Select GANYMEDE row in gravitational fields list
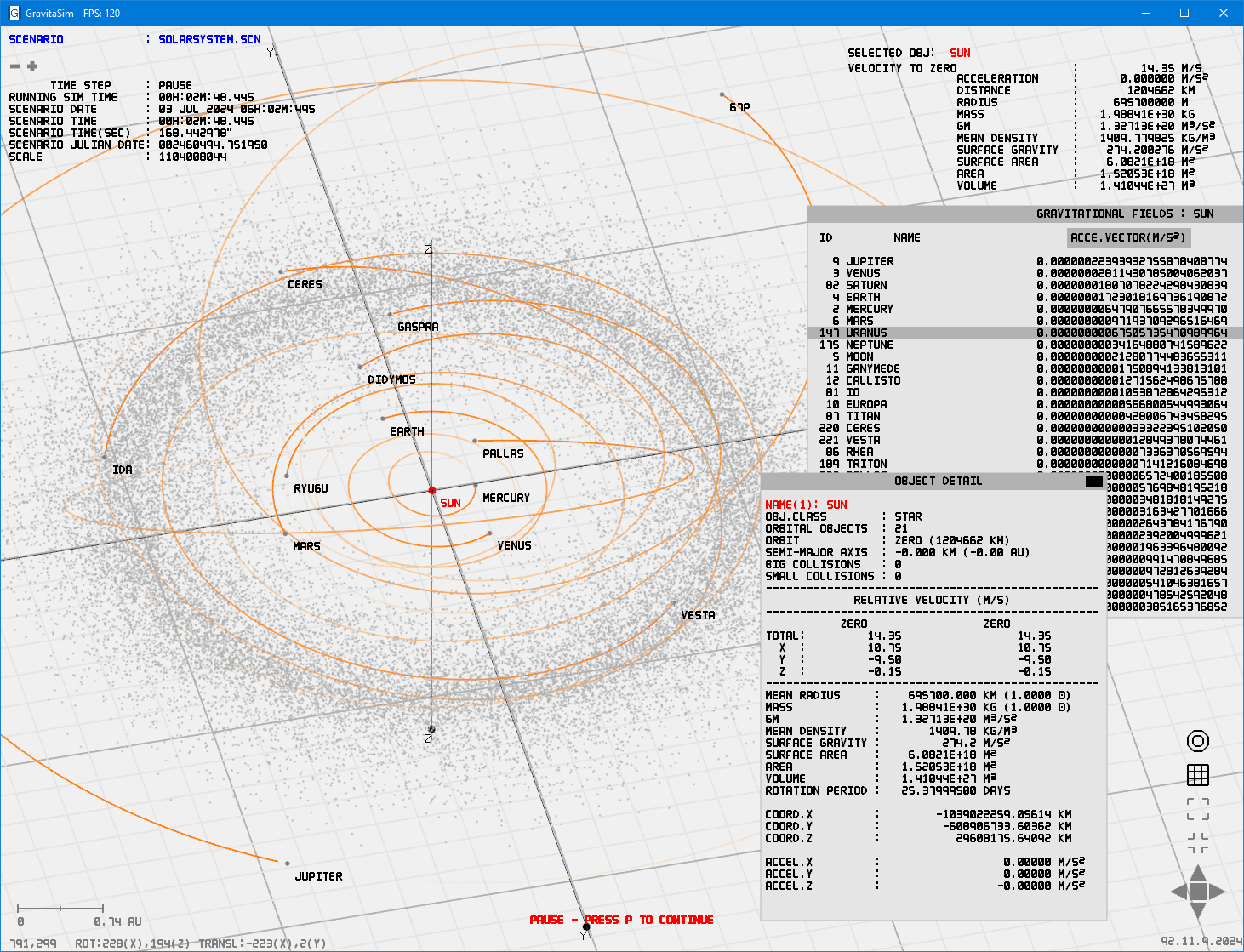 click(1025, 368)
